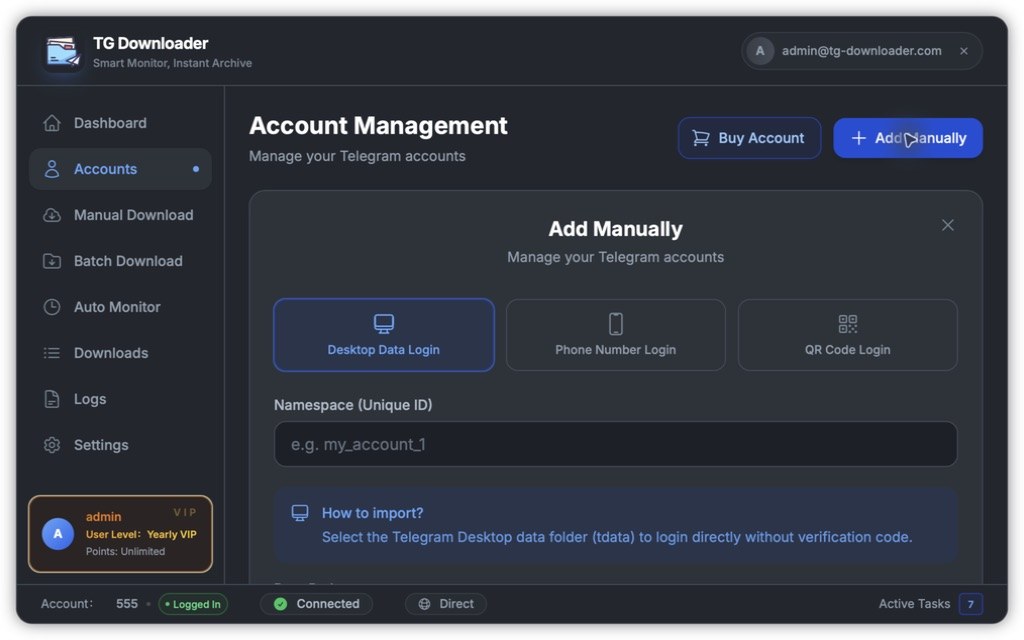Viewport: 1024px width, 640px height.
Task: Close the Add Manually panel
Action: pyautogui.click(x=948, y=225)
